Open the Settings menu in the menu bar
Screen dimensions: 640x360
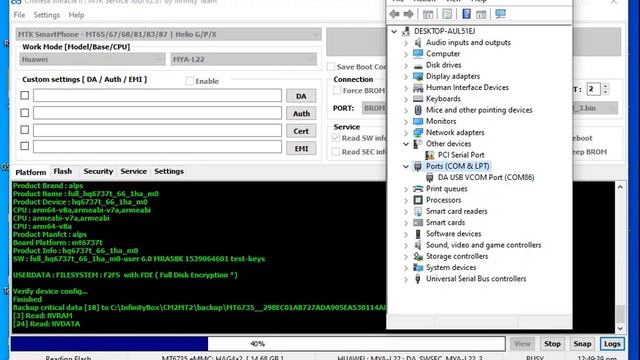click(47, 15)
